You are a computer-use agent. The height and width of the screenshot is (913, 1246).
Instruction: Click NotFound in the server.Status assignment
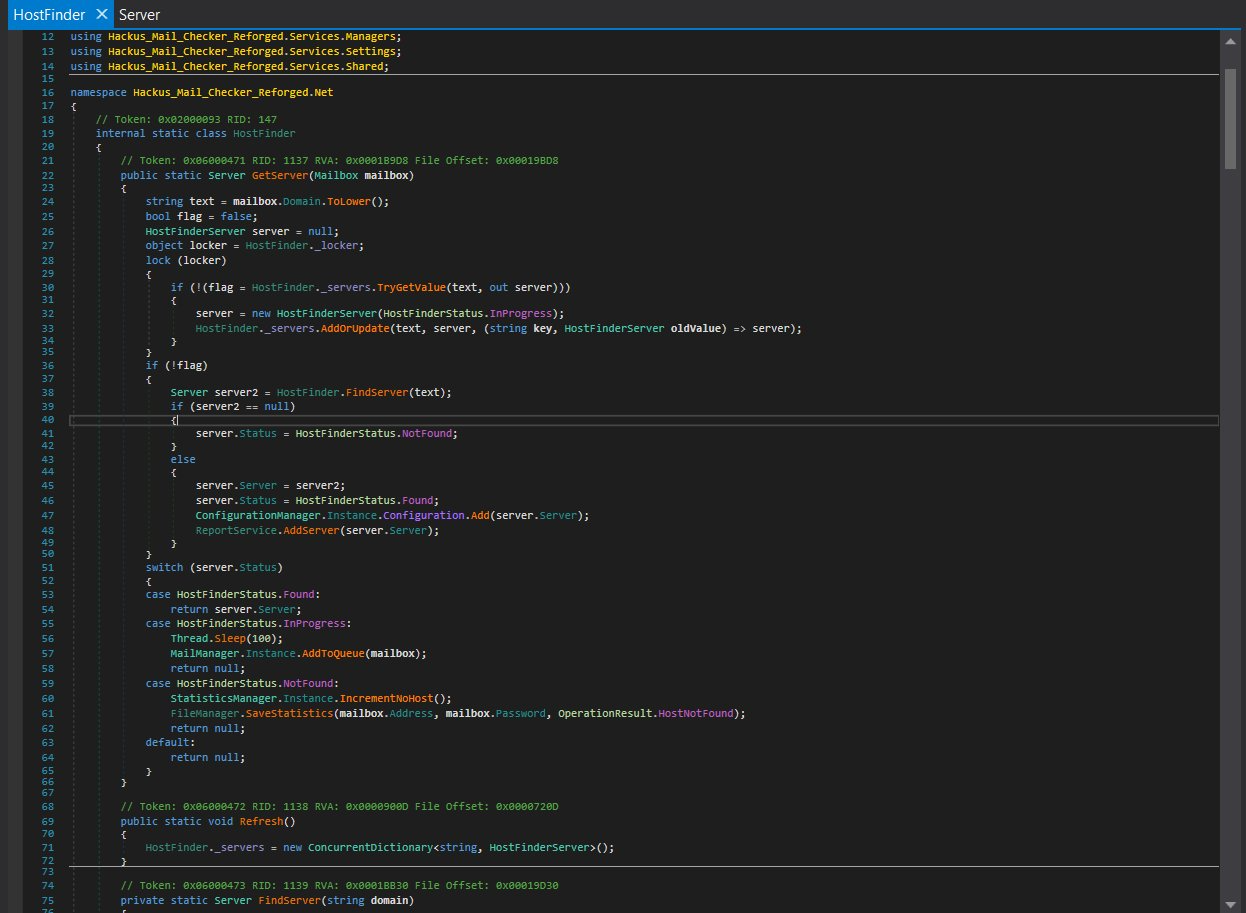pyautogui.click(x=429, y=433)
